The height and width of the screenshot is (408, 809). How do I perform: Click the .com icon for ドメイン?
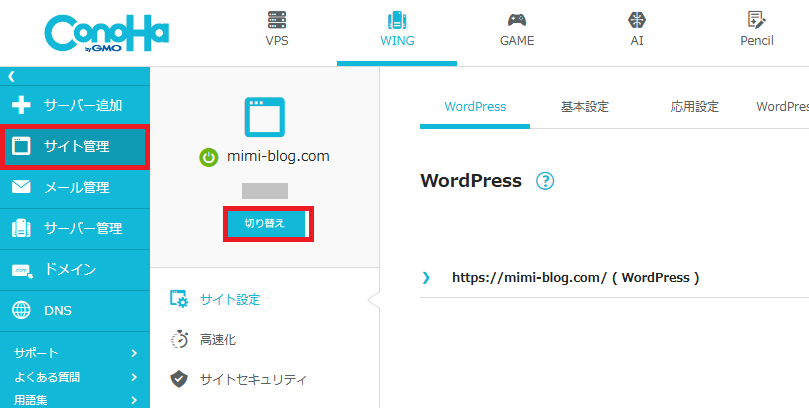pos(22,270)
